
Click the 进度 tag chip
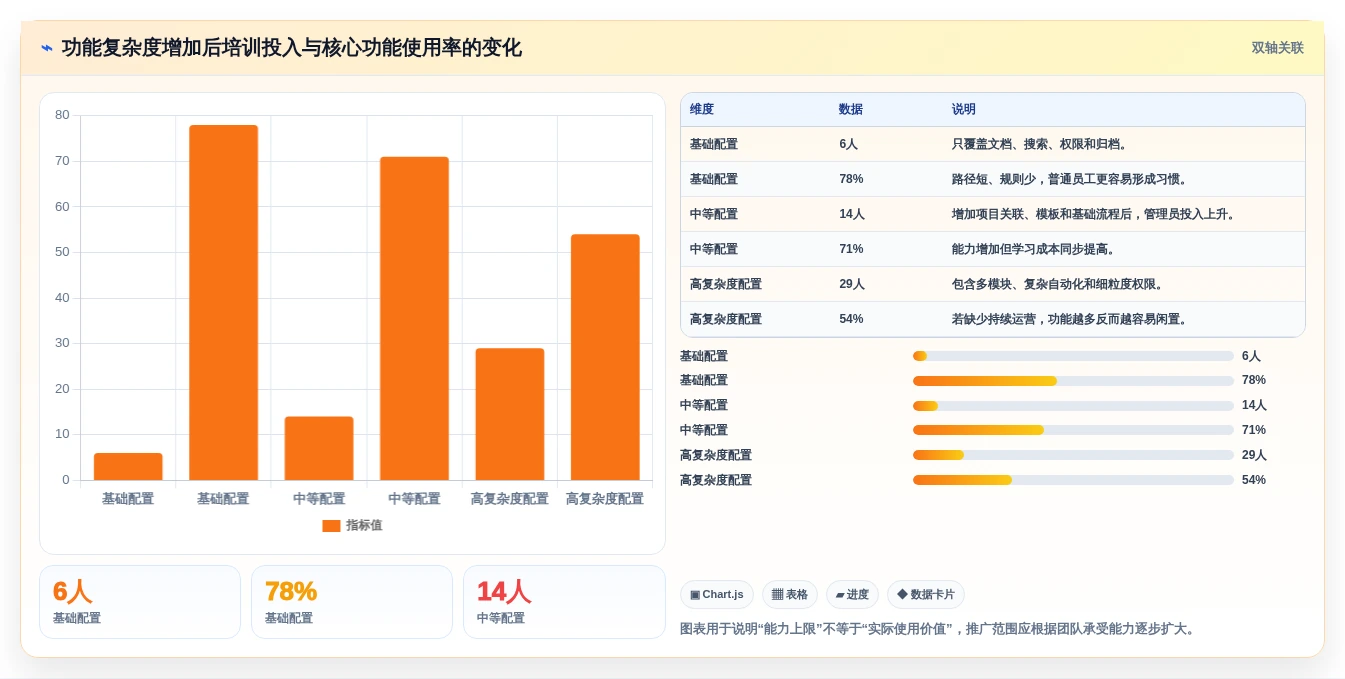pyautogui.click(x=852, y=595)
